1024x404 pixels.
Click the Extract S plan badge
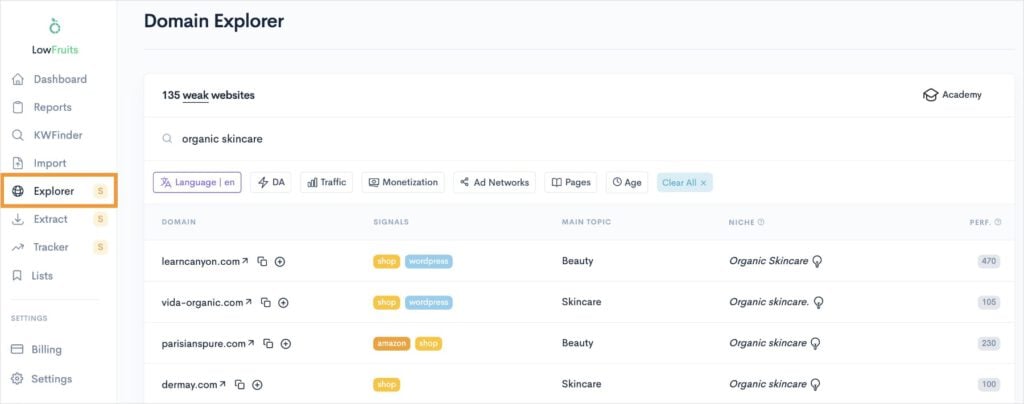coord(100,219)
